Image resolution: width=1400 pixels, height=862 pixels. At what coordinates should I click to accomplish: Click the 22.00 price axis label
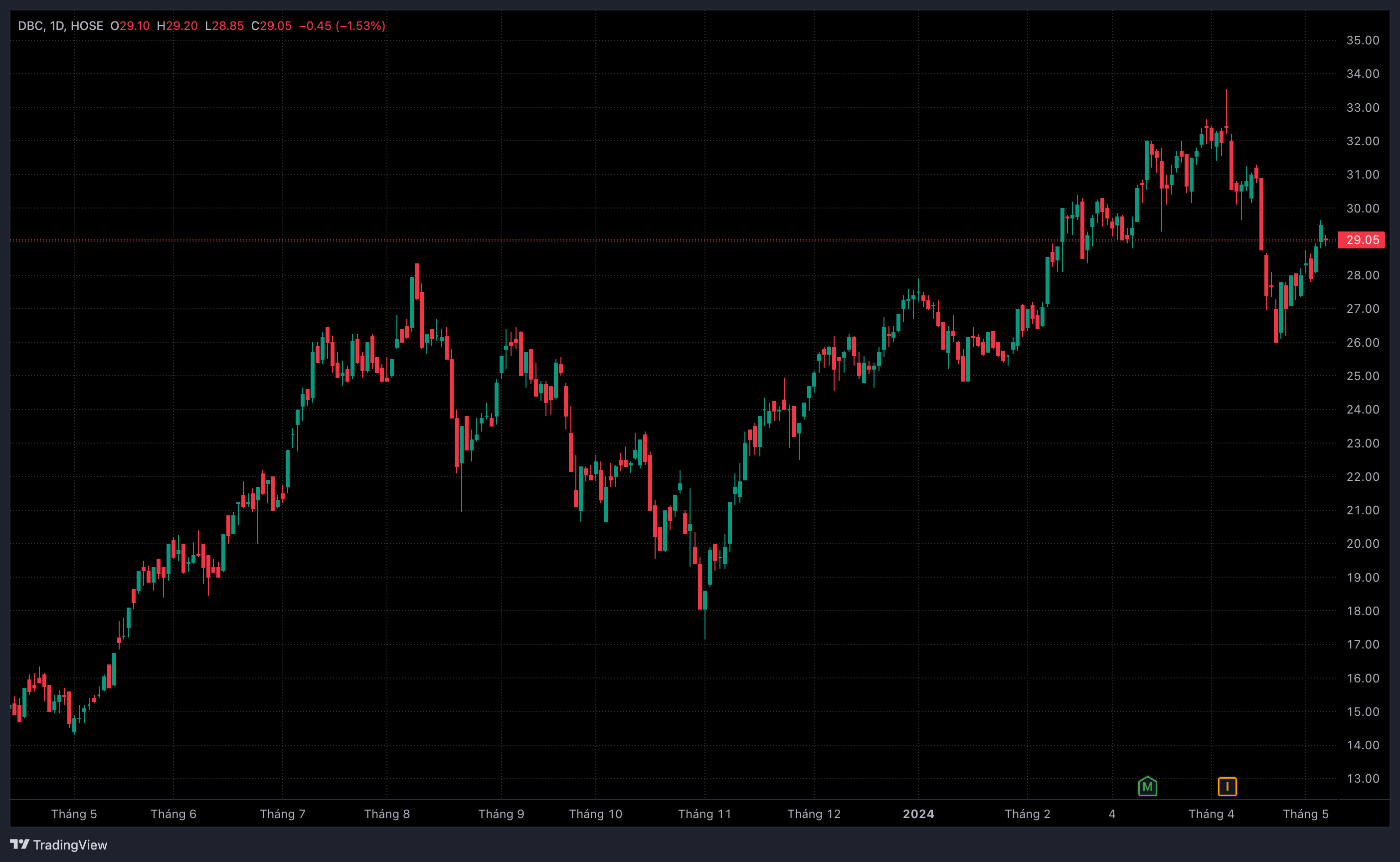[x=1363, y=476]
